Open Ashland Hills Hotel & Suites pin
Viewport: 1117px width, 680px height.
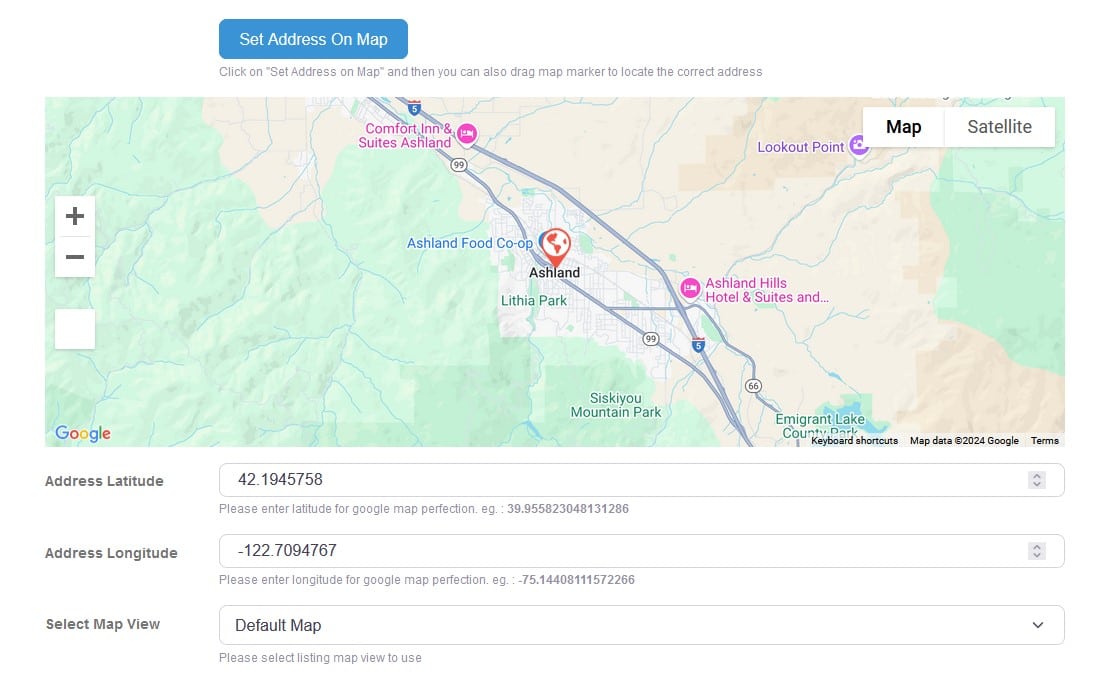click(690, 288)
